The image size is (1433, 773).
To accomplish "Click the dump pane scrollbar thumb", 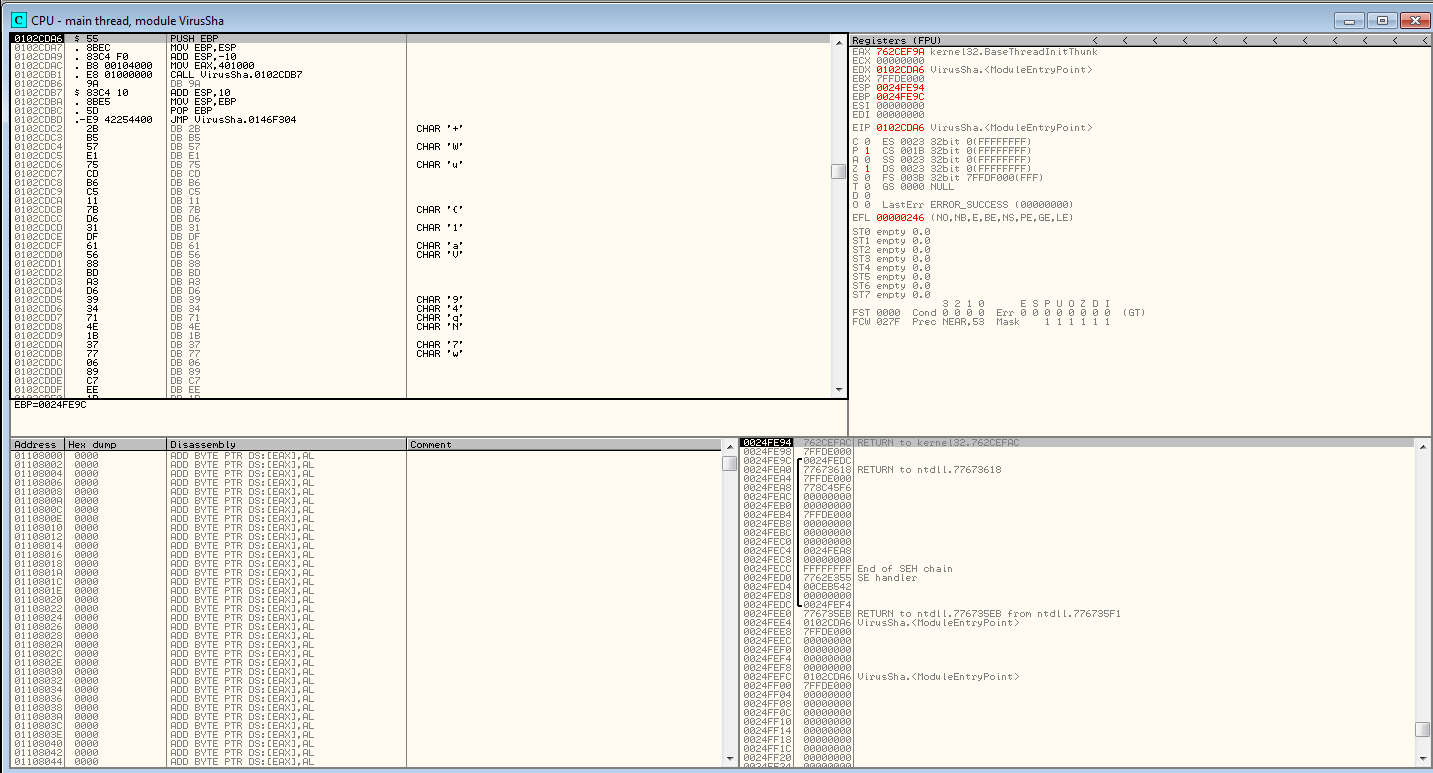I will coord(729,463).
